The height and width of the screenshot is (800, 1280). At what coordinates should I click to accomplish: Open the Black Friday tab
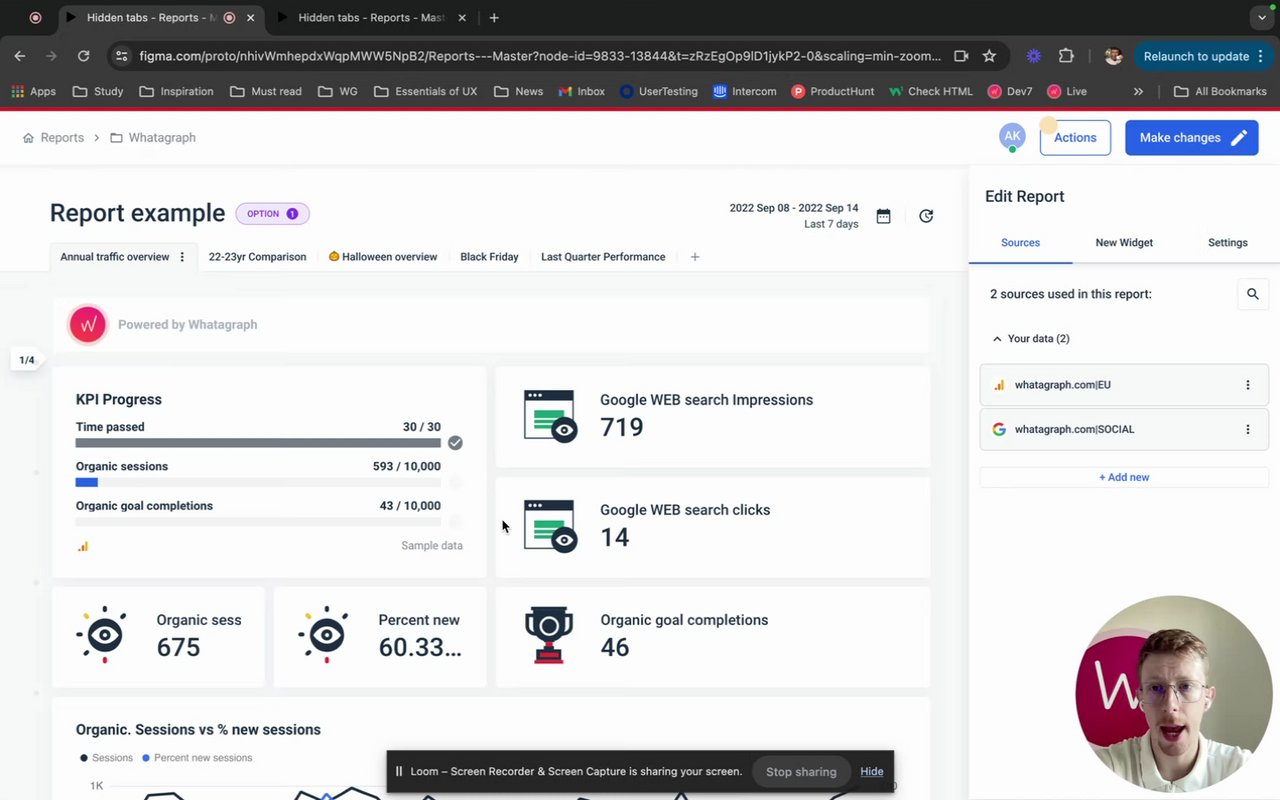(489, 257)
